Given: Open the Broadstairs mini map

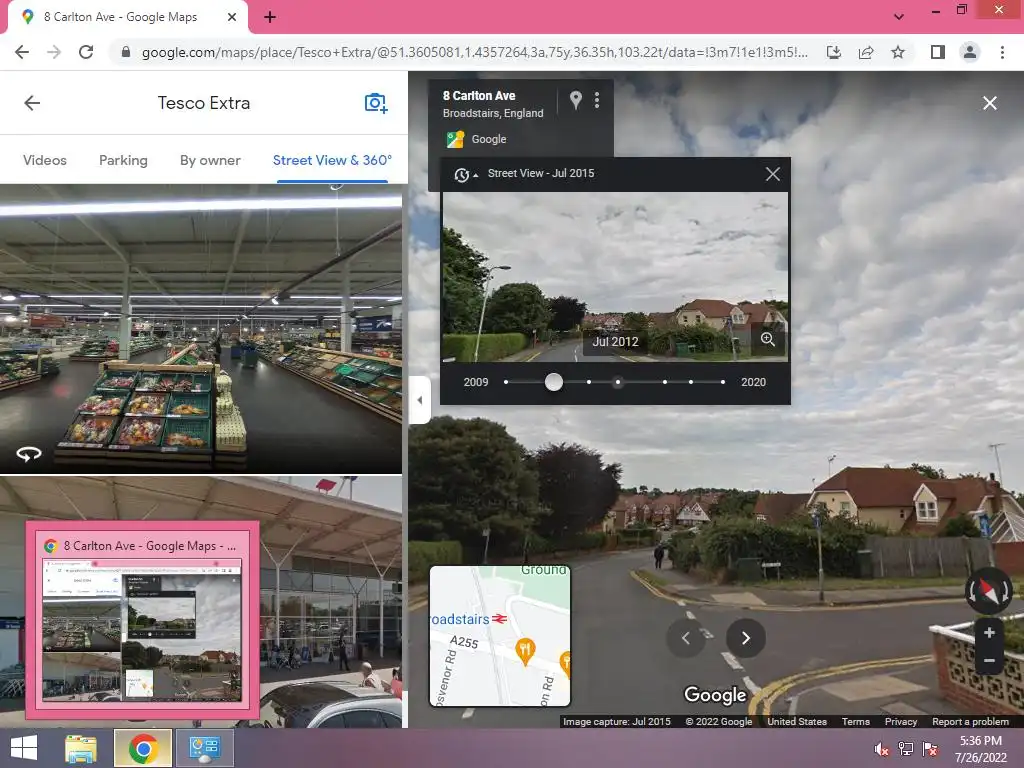Looking at the screenshot, I should (x=500, y=636).
